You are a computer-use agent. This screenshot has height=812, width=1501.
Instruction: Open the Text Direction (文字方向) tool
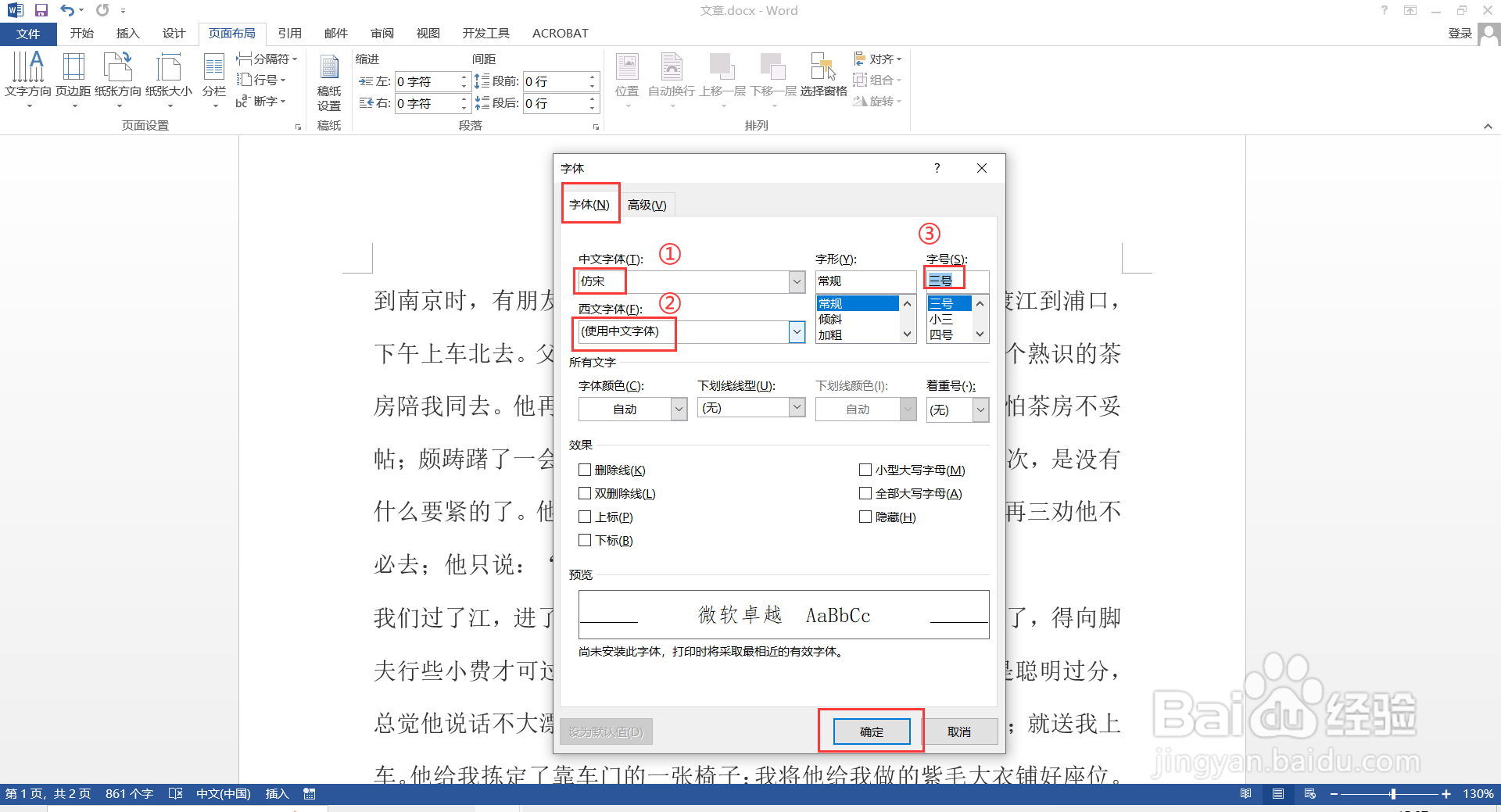click(x=28, y=79)
